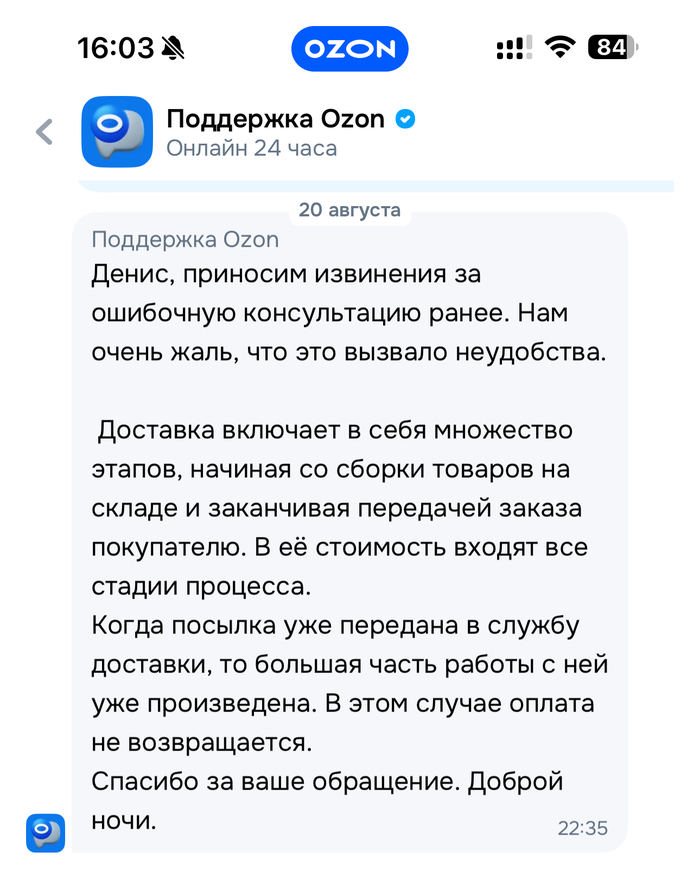Tap the 22:35 message timestamp
700x871 pixels.
tap(583, 828)
